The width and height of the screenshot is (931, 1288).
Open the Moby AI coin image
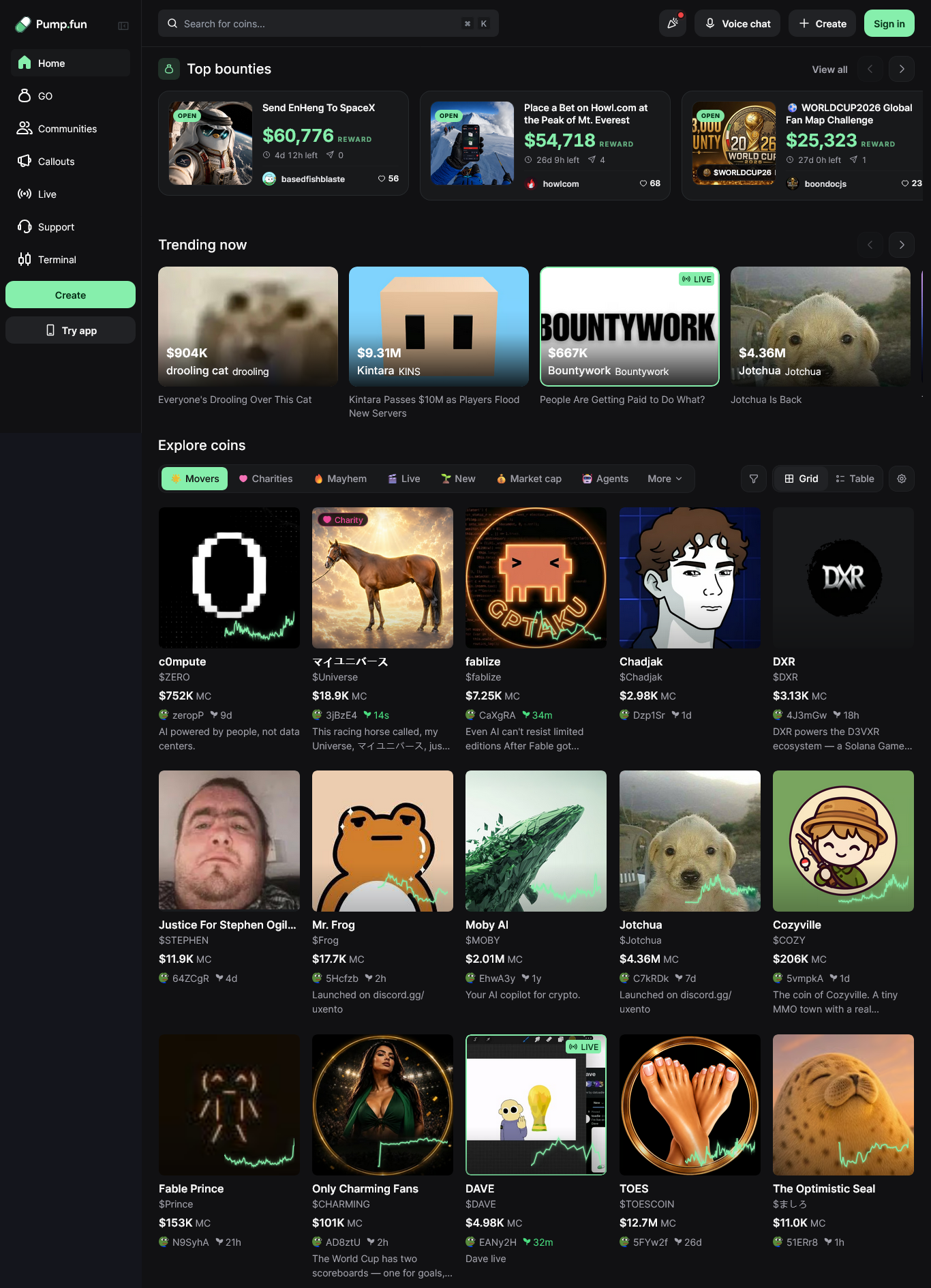[x=536, y=841]
